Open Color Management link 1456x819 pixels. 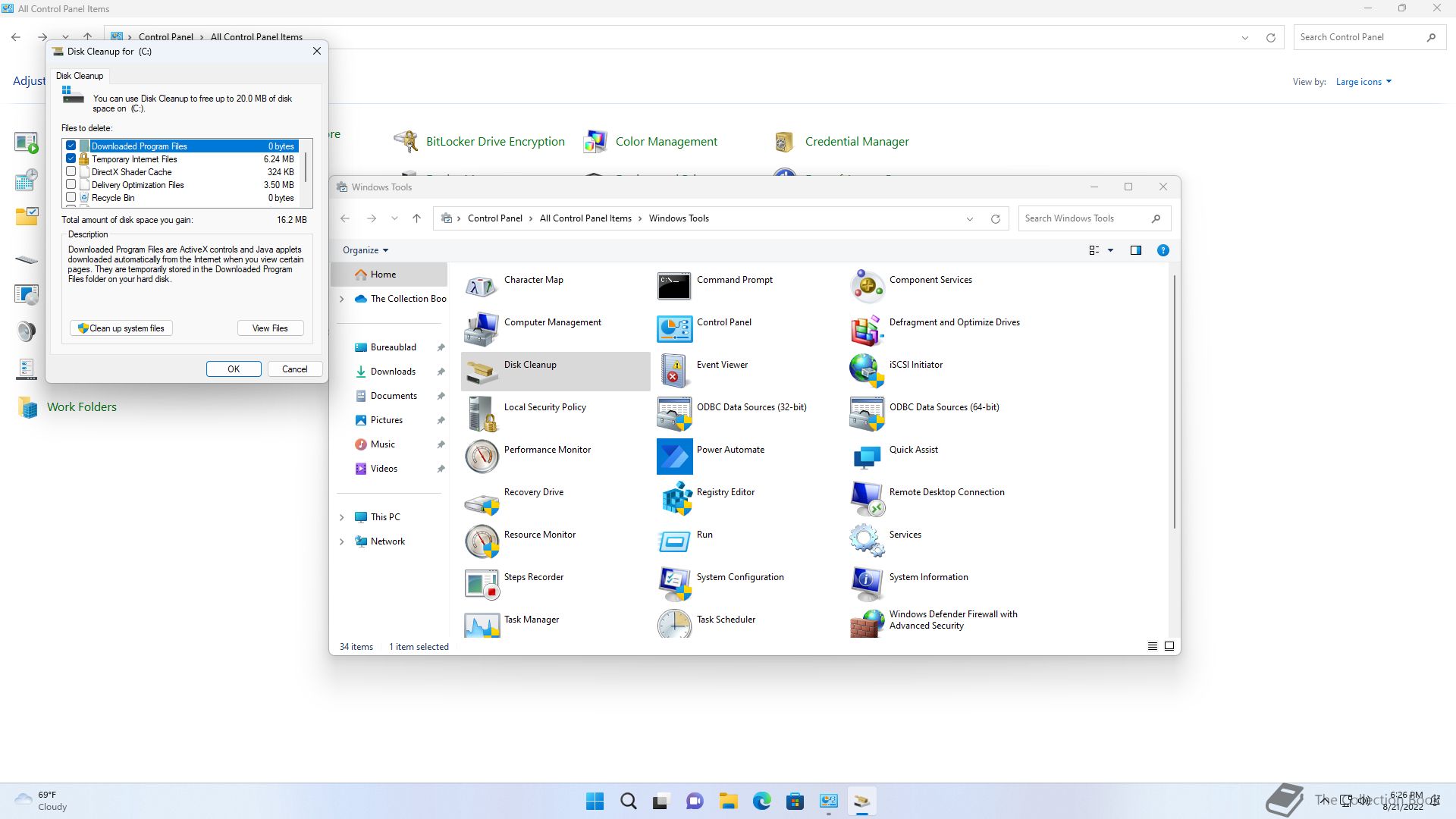[666, 142]
